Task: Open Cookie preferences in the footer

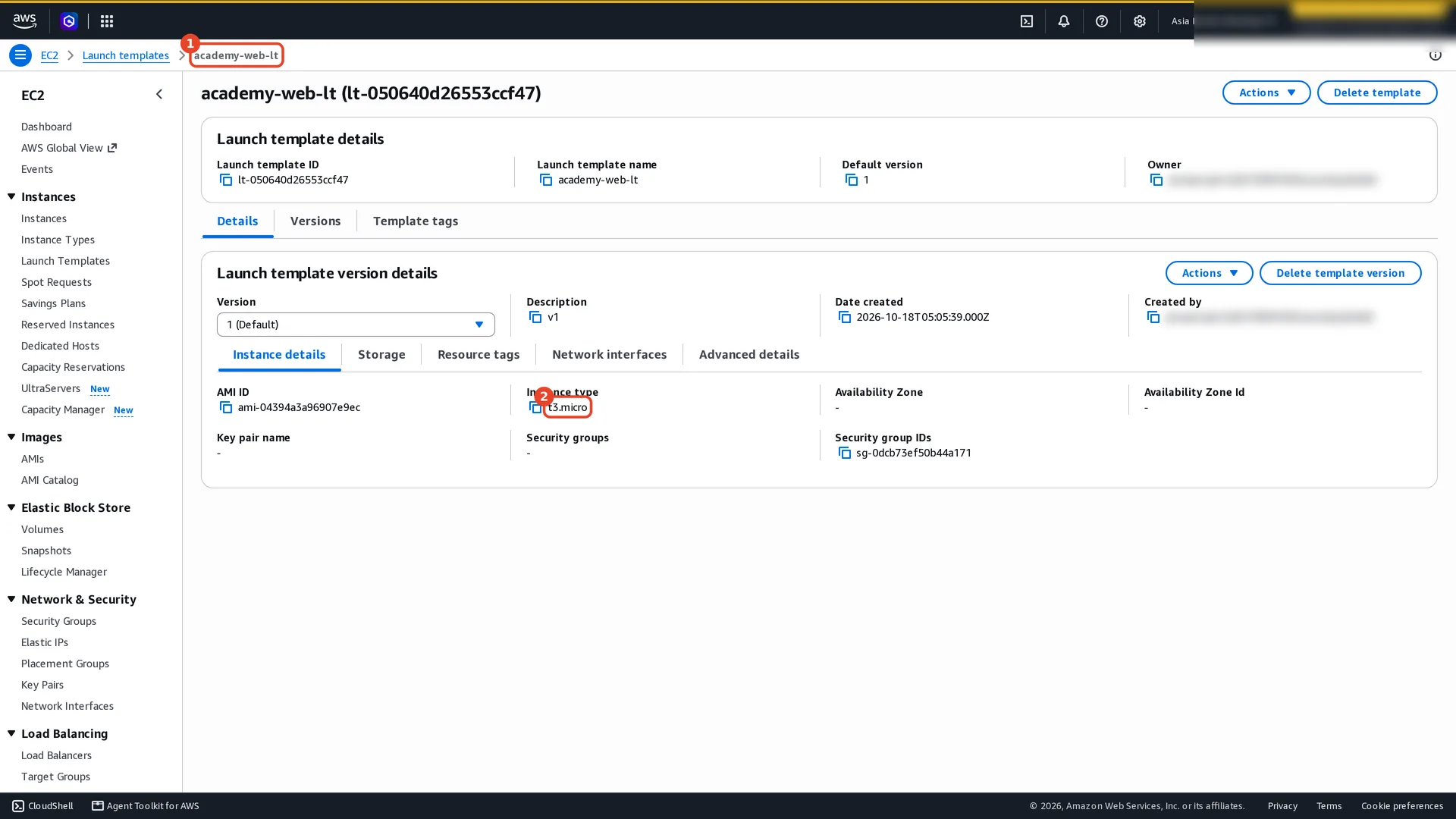Action: tap(1402, 806)
